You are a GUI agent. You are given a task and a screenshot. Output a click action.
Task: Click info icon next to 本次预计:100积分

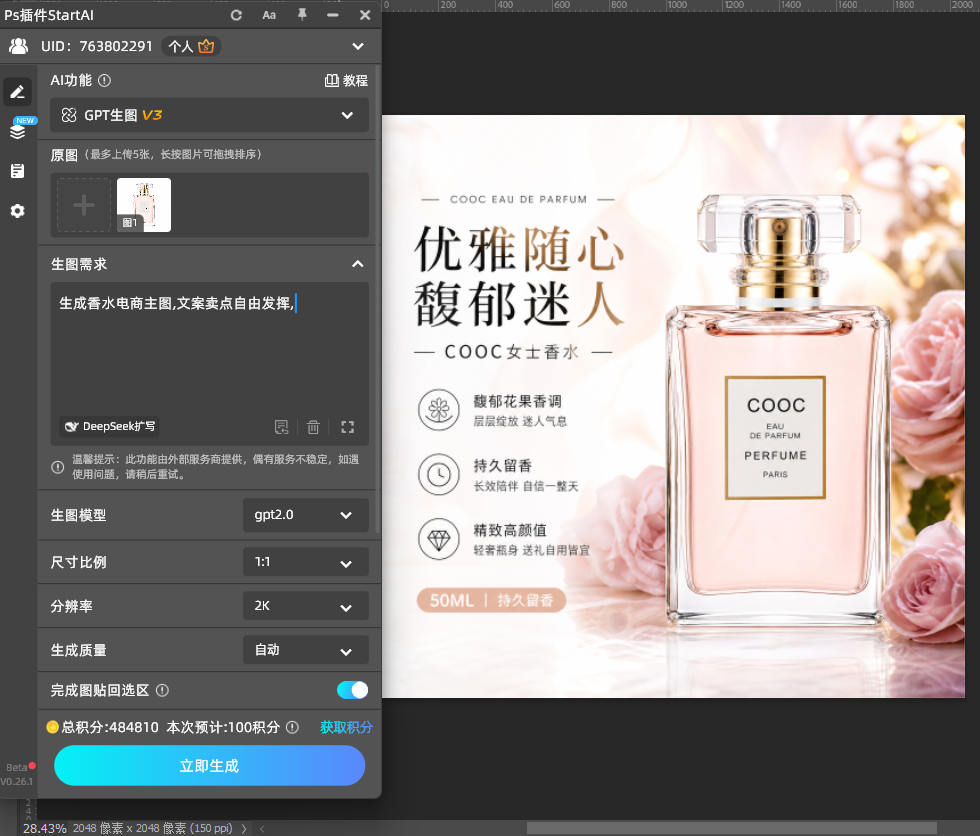pyautogui.click(x=292, y=727)
